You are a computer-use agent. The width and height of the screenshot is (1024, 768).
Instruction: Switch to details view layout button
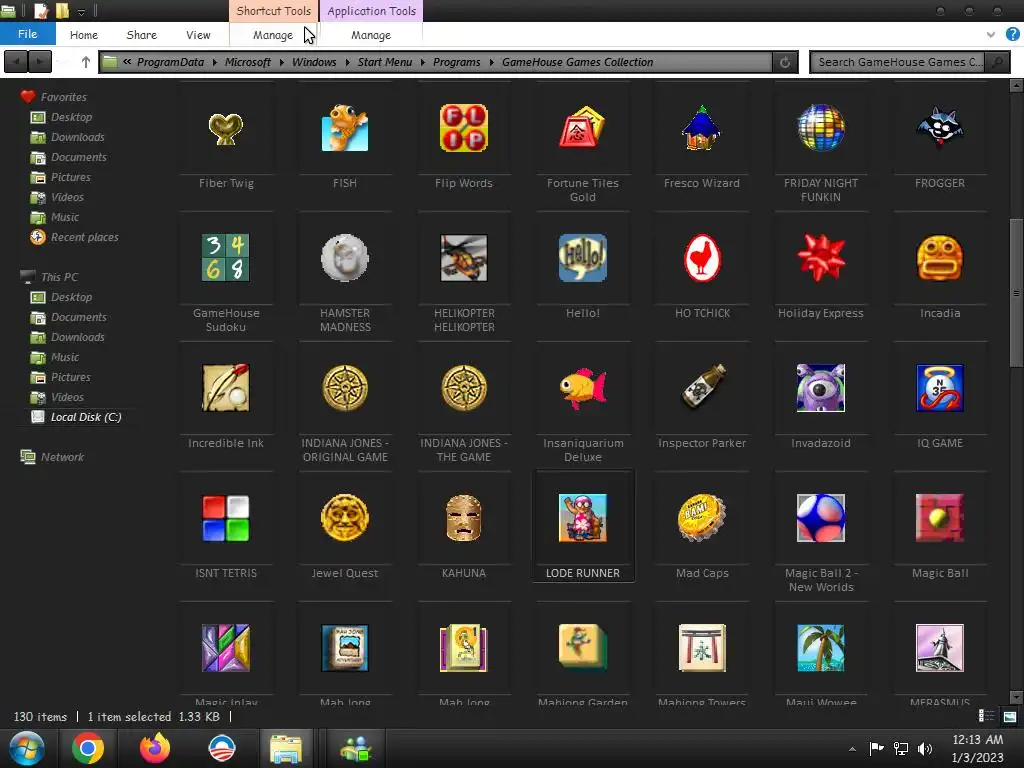[986, 716]
